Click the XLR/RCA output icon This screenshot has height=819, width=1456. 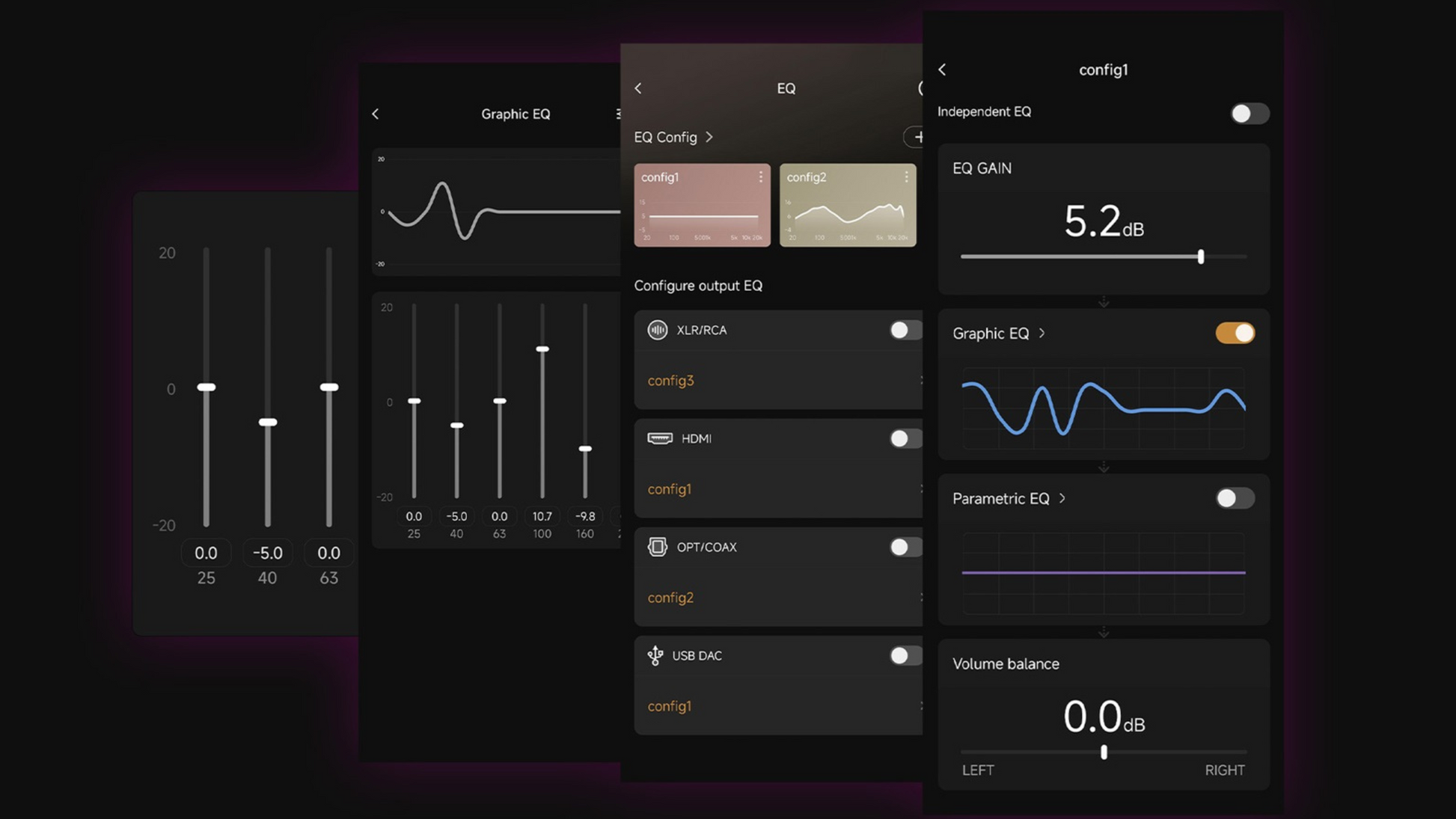(657, 330)
